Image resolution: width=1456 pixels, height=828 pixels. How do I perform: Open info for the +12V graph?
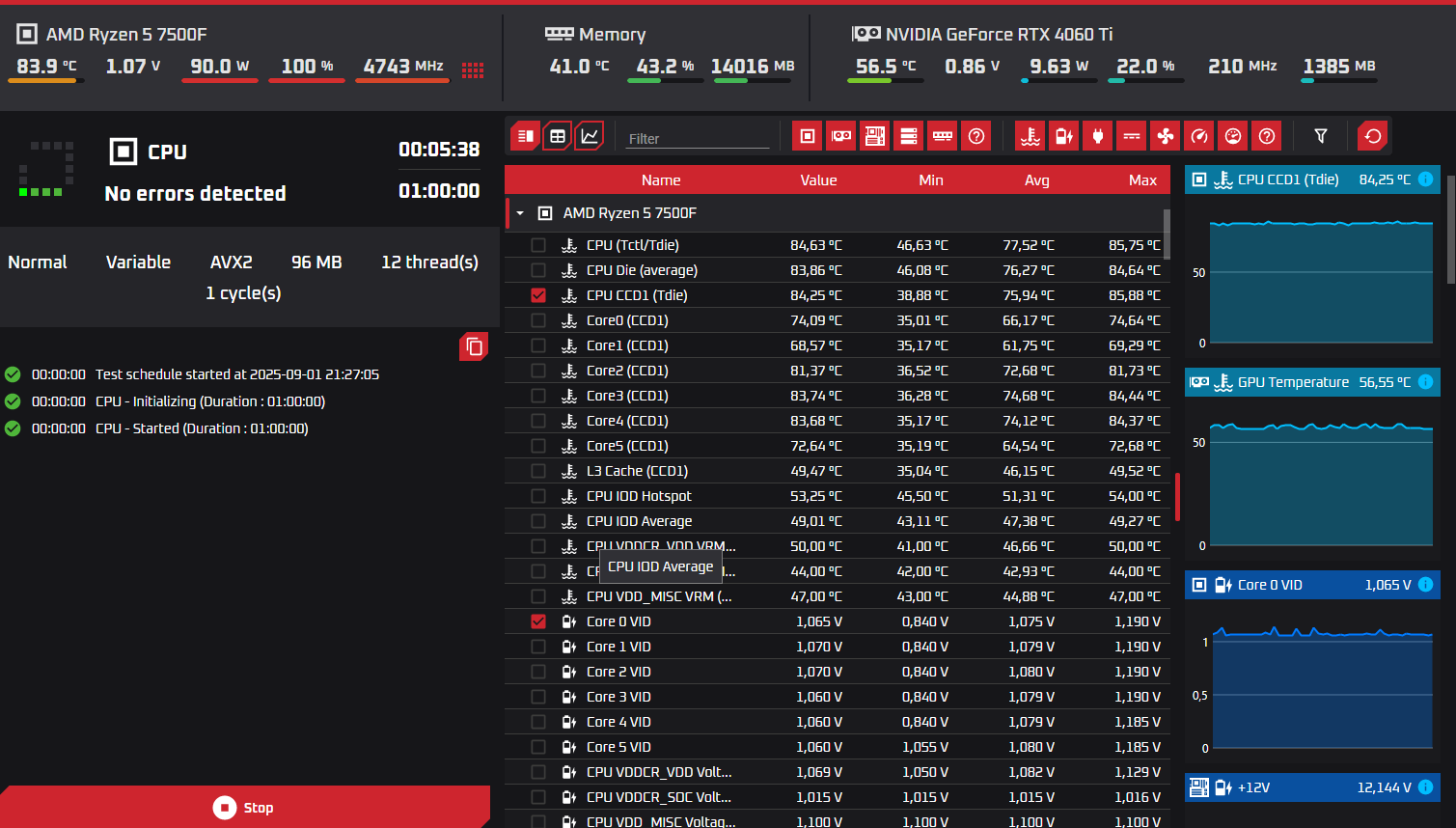point(1425,787)
